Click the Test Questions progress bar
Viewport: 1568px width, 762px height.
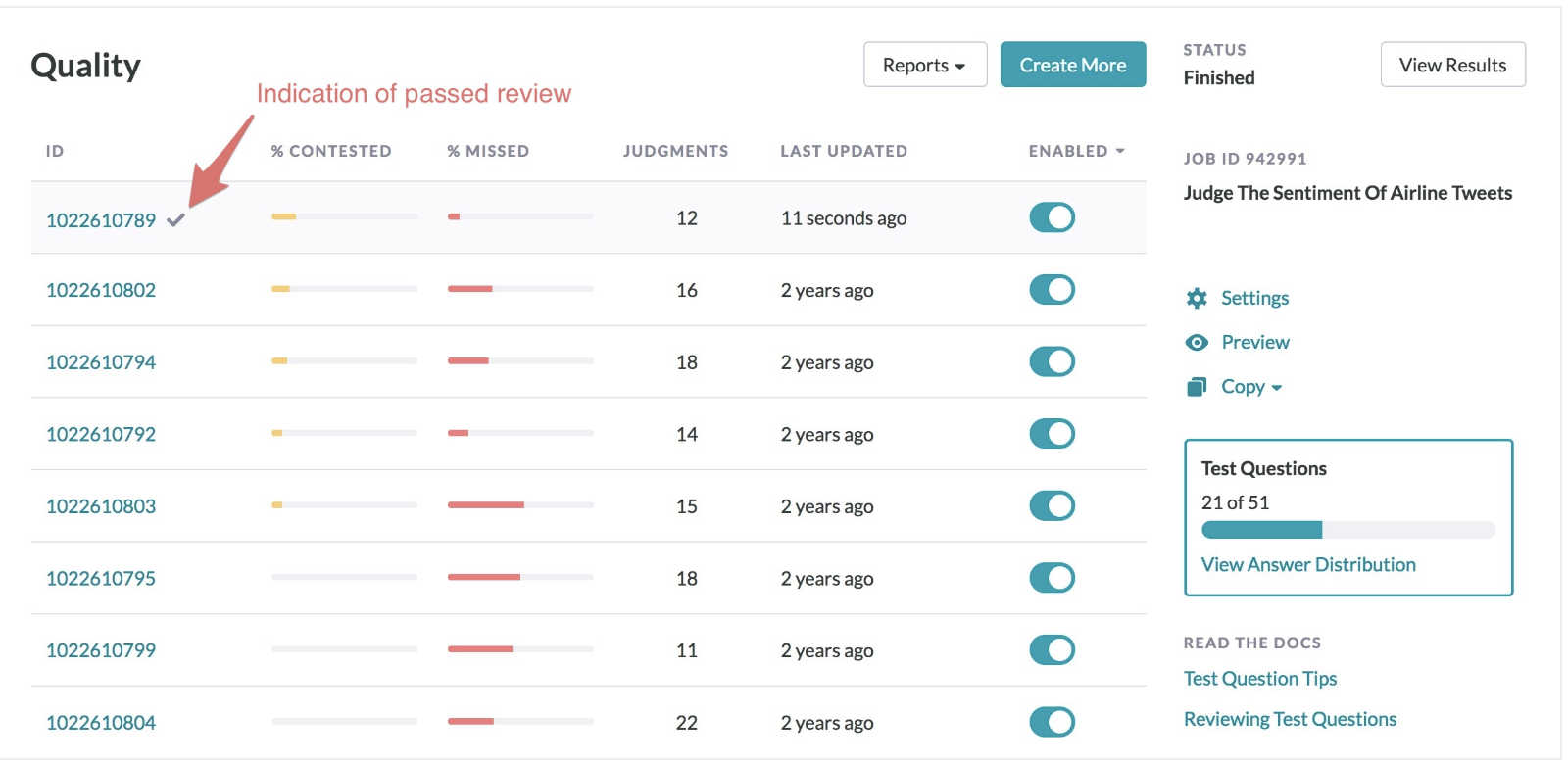pyautogui.click(x=1347, y=530)
